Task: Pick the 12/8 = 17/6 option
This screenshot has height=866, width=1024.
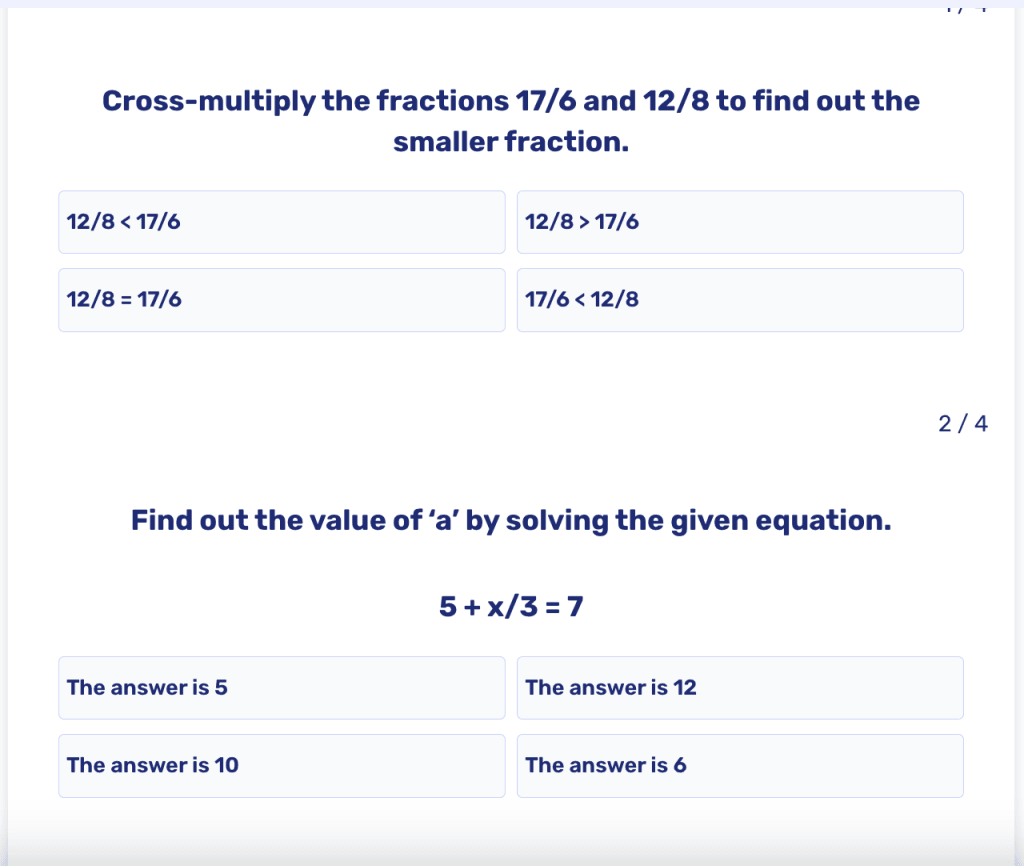Action: coord(281,300)
